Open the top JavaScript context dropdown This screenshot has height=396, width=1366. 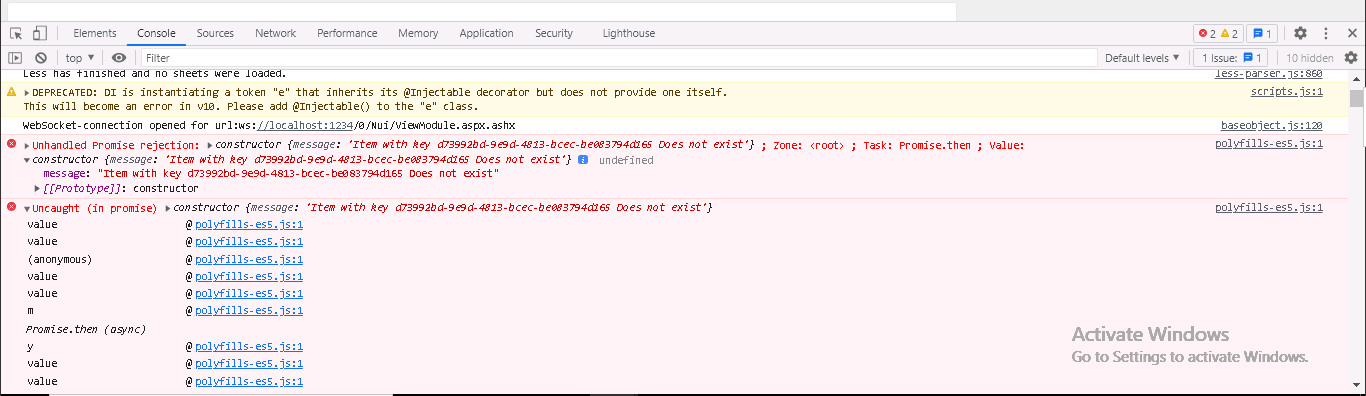tap(80, 58)
